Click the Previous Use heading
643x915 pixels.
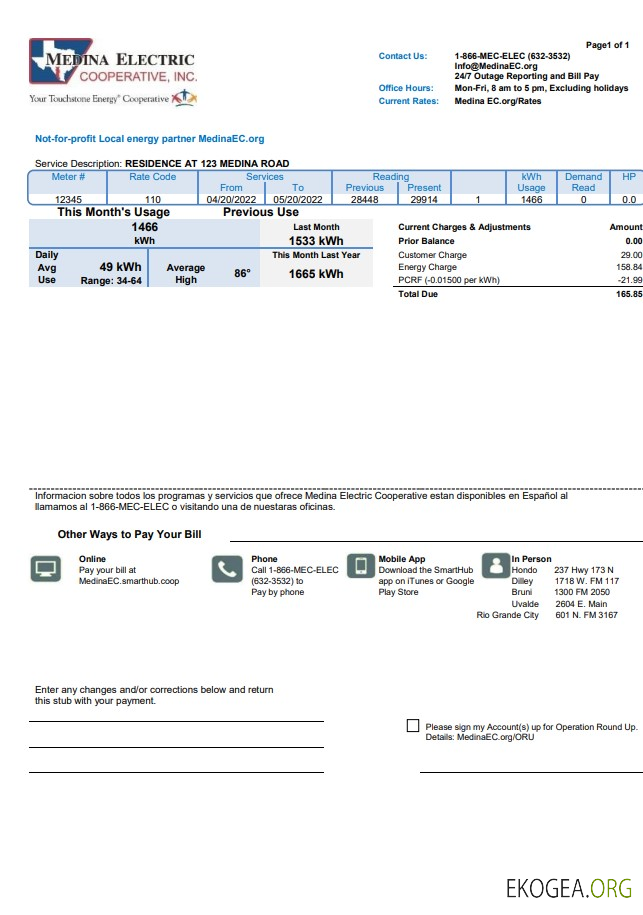click(261, 212)
